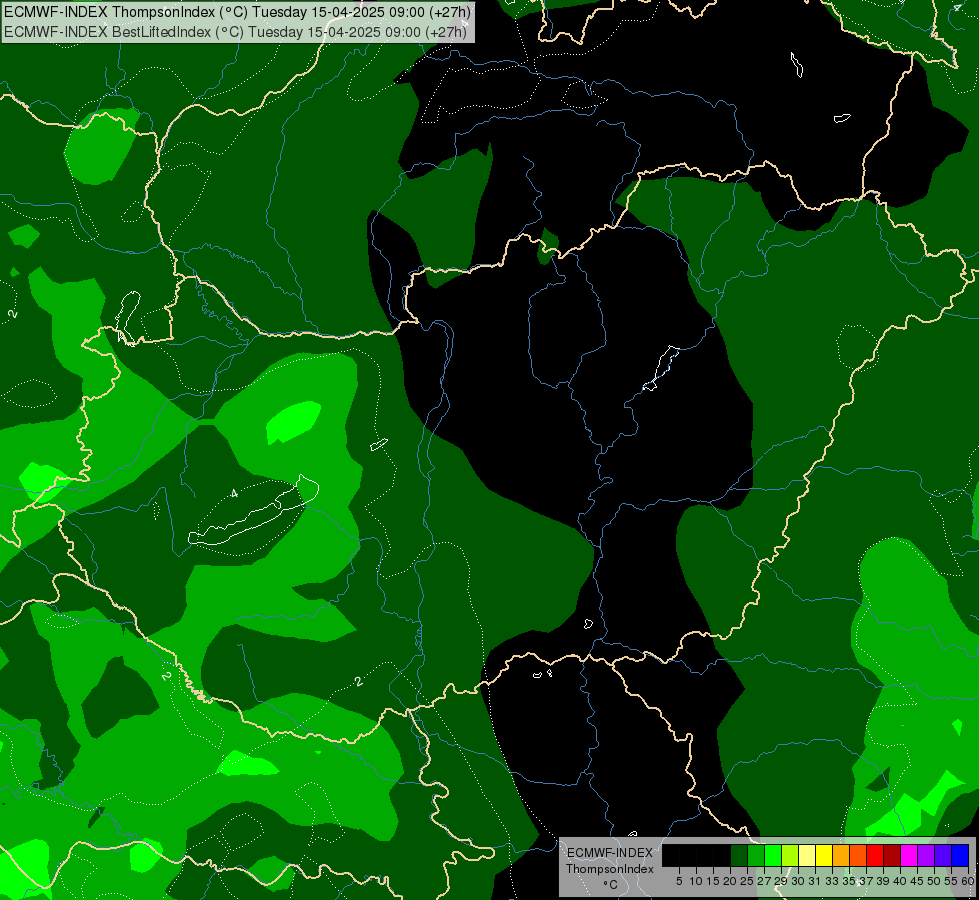Viewport: 979px width, 900px height.
Task: Click the legend tick label 20
Action: click(731, 881)
